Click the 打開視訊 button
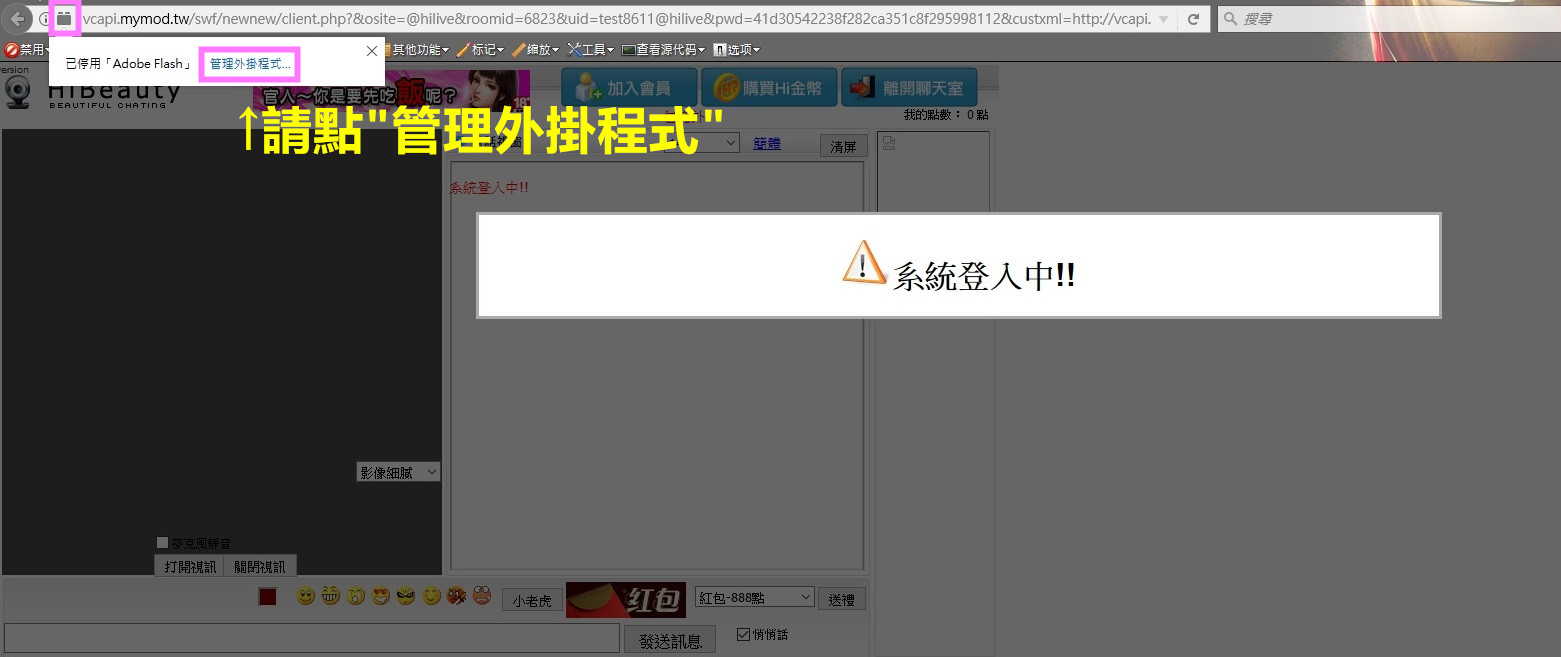Image resolution: width=1561 pixels, height=657 pixels. [189, 567]
